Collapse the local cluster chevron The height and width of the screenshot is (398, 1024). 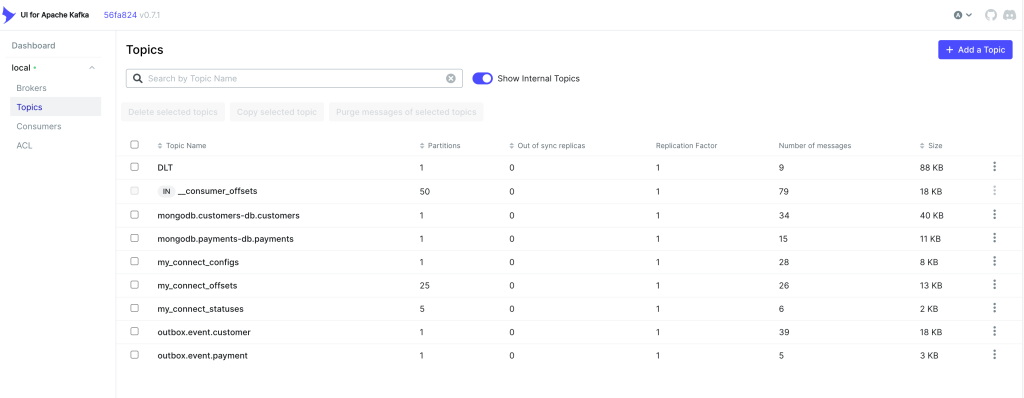[x=92, y=68]
